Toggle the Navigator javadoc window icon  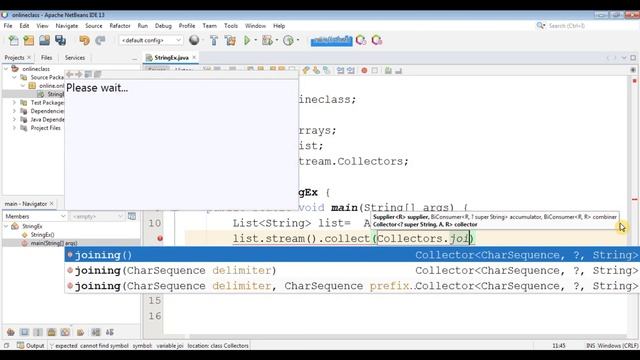132,216
